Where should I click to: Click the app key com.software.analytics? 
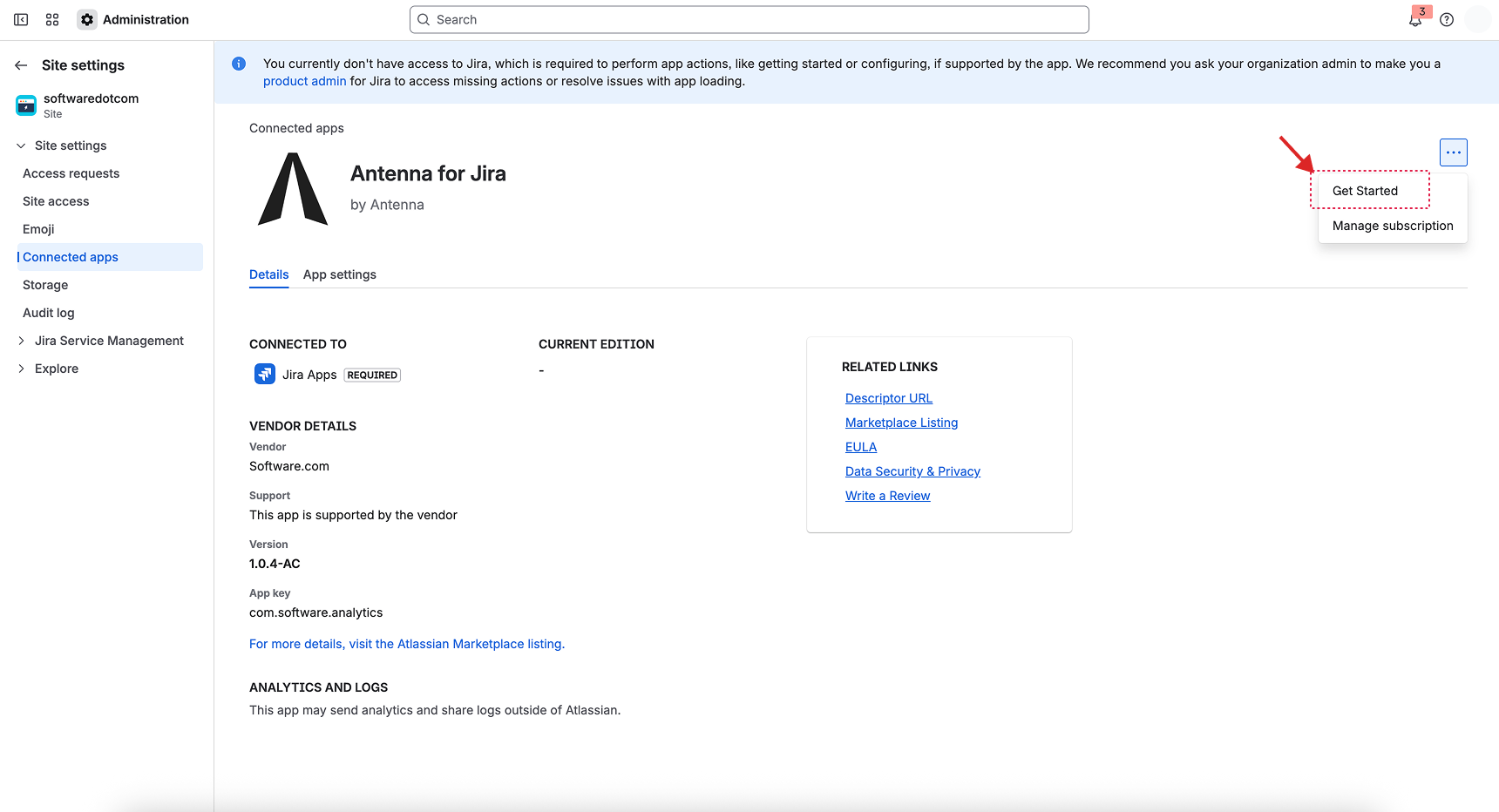pyautogui.click(x=315, y=612)
